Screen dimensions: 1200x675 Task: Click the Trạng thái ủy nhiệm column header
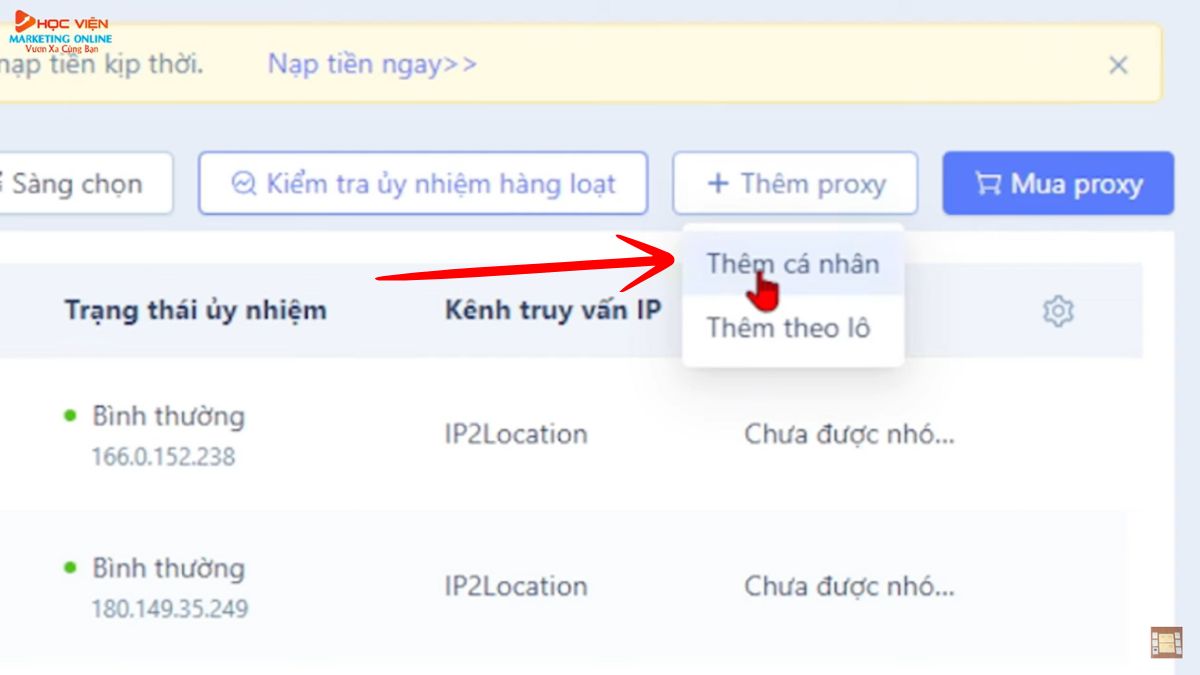tap(196, 310)
